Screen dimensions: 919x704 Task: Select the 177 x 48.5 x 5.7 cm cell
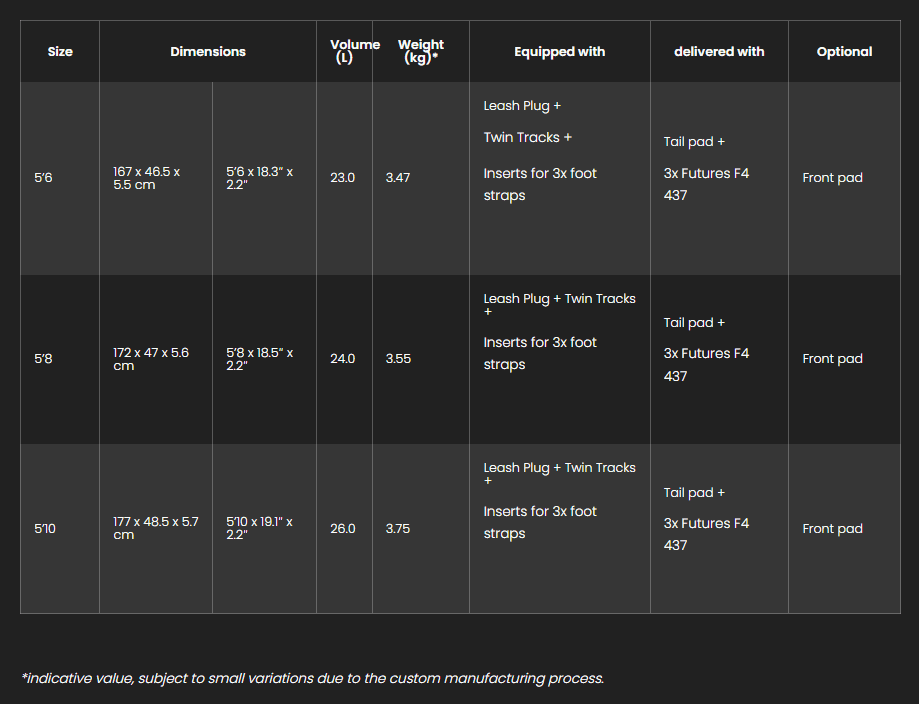click(x=156, y=528)
